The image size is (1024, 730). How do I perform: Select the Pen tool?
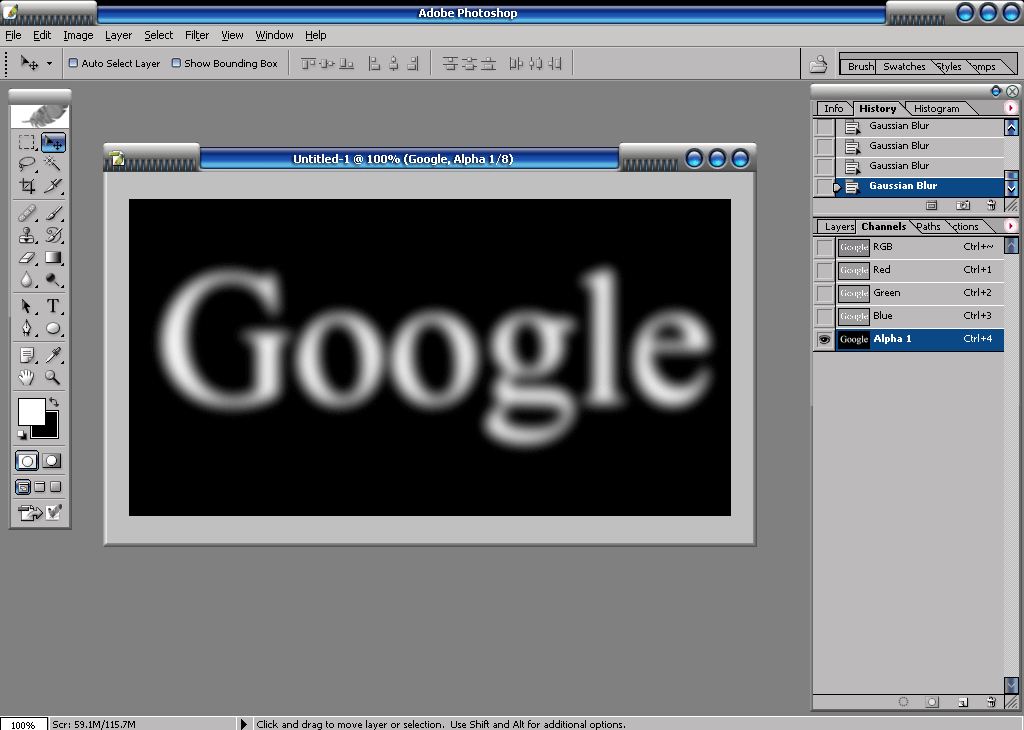[27, 328]
